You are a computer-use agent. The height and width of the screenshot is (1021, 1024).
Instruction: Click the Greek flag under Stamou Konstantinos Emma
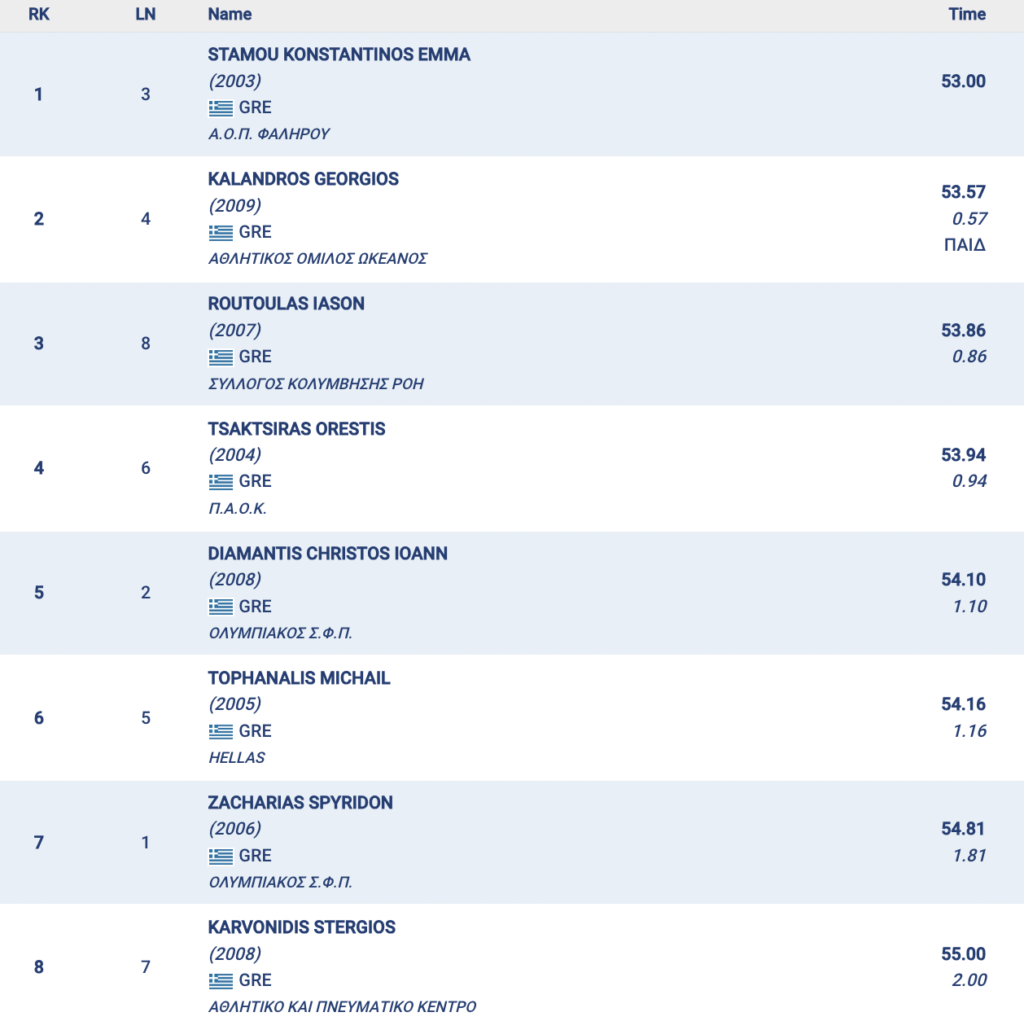220,108
